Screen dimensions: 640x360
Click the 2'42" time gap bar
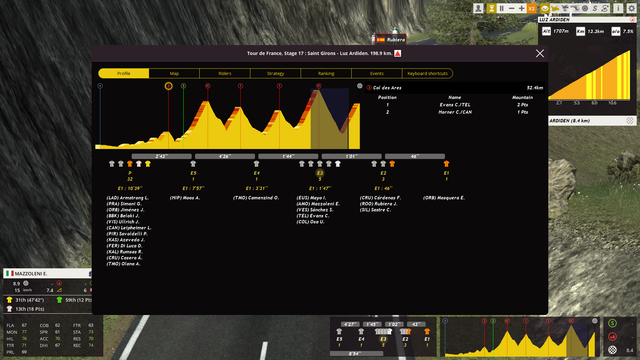[x=162, y=156]
